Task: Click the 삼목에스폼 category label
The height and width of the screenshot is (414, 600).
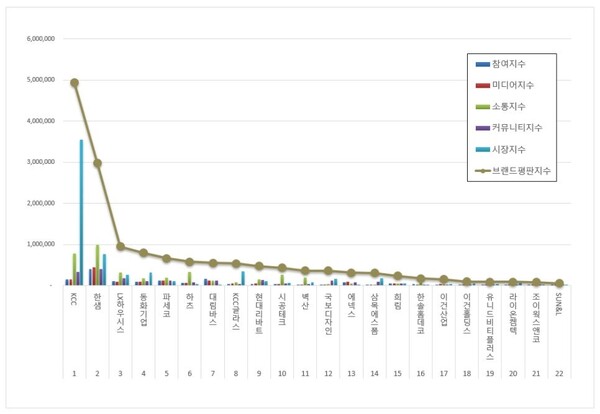Action: [375, 314]
